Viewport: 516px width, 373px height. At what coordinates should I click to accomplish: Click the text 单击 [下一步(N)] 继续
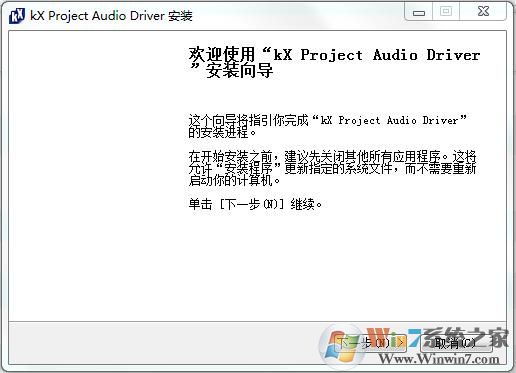[x=255, y=204]
